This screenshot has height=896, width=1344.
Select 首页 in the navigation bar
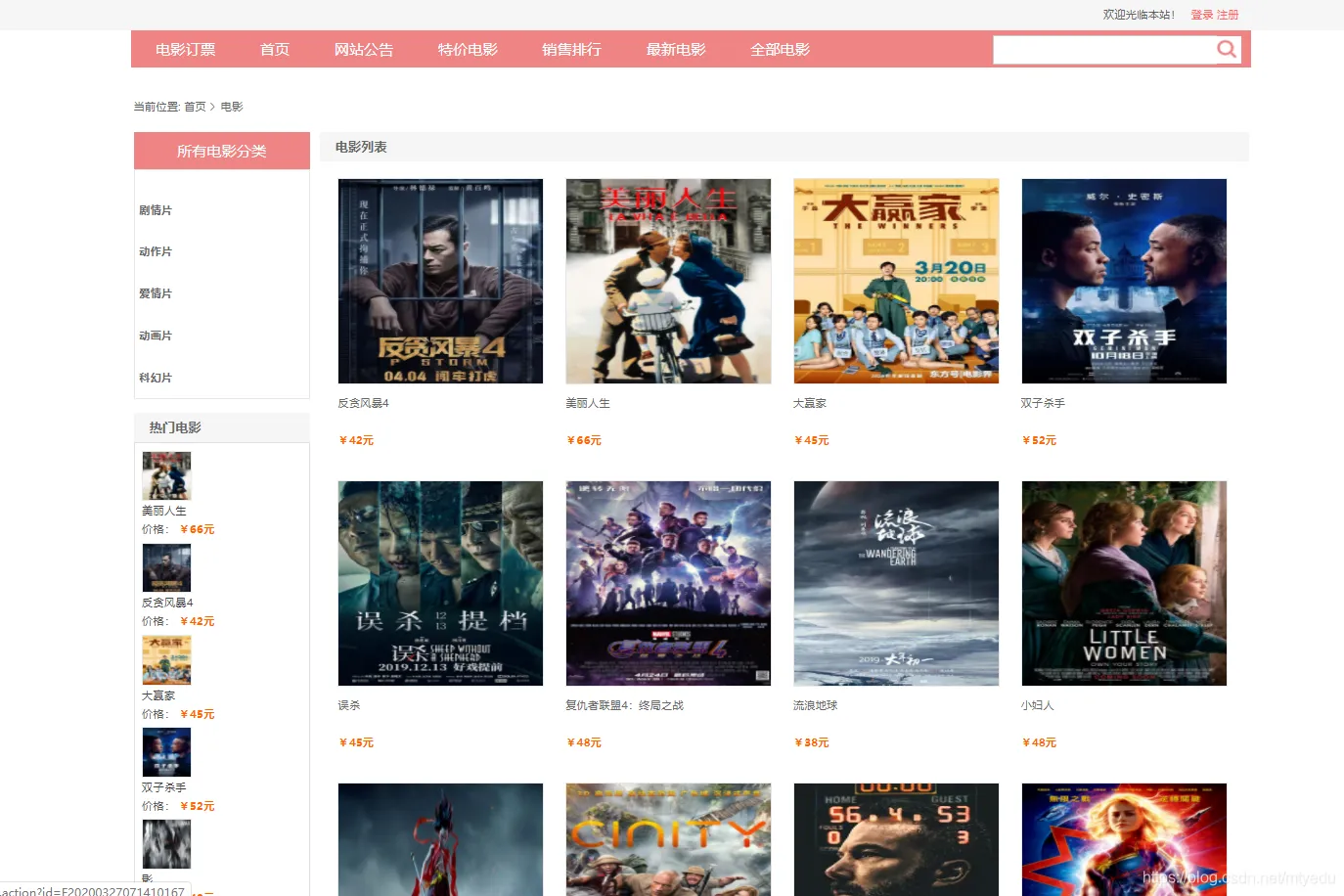(x=275, y=50)
